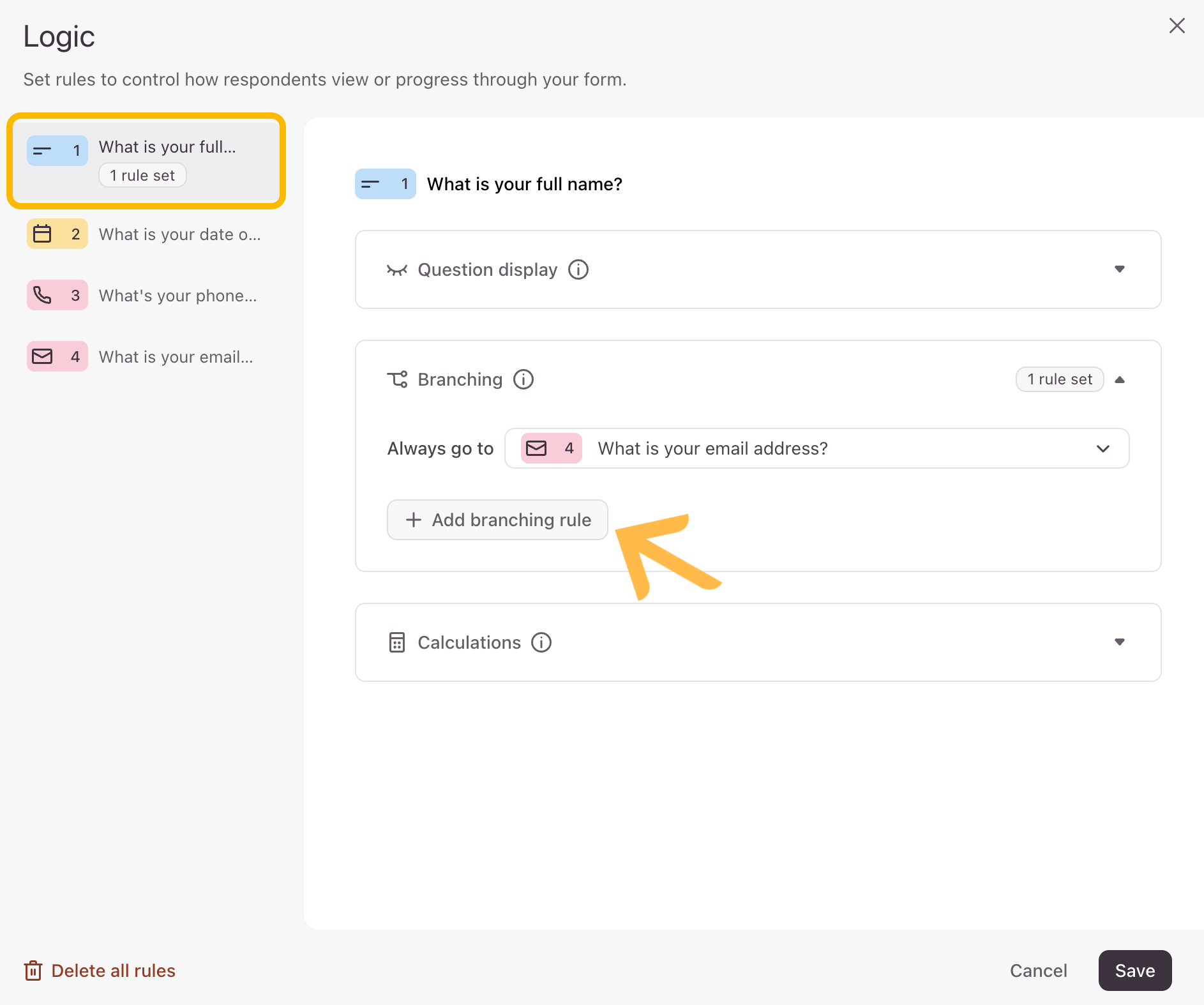Close the Logic dialog with the X icon
The height and width of the screenshot is (1005, 1204).
pyautogui.click(x=1177, y=26)
